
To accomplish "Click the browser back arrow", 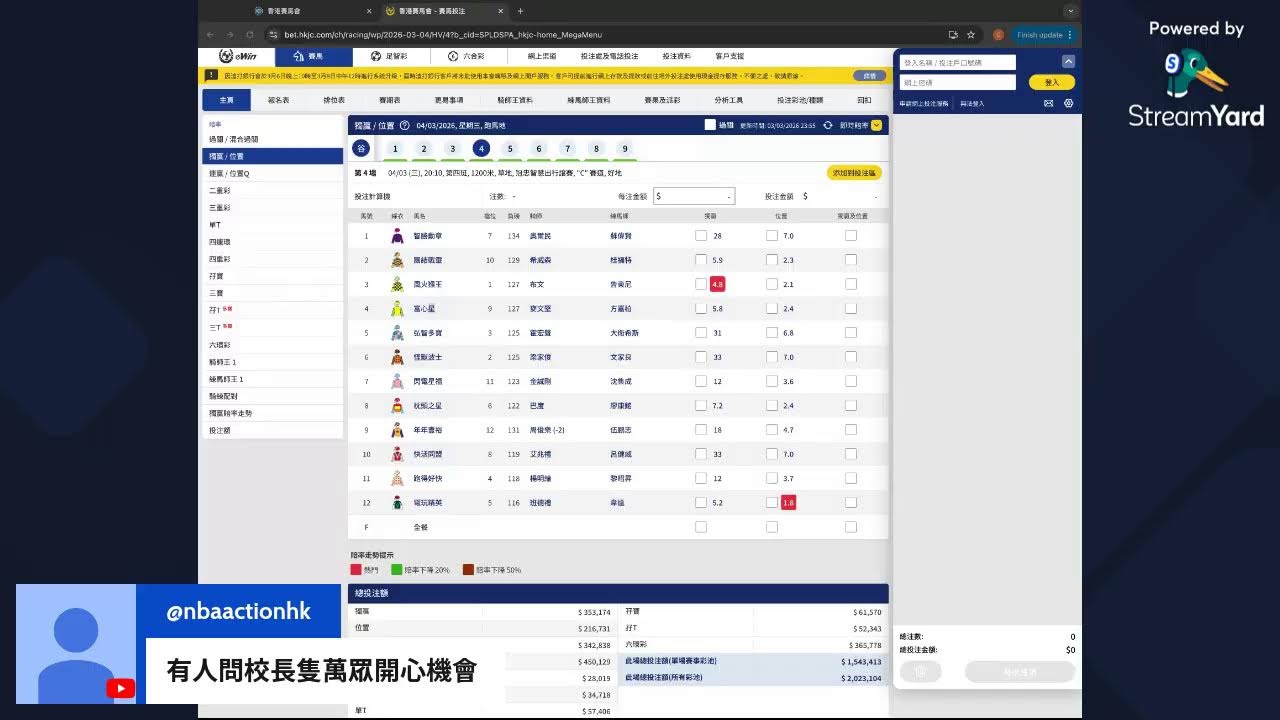I will [210, 35].
